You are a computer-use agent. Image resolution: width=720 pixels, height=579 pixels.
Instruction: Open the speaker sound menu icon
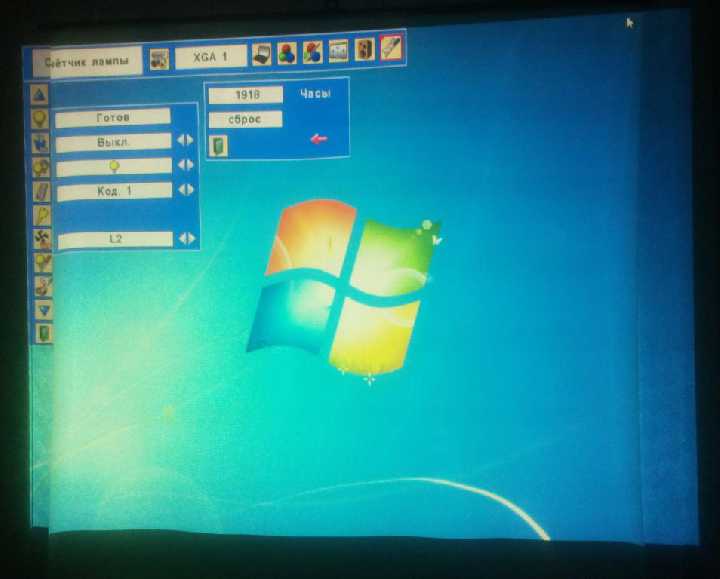click(365, 49)
